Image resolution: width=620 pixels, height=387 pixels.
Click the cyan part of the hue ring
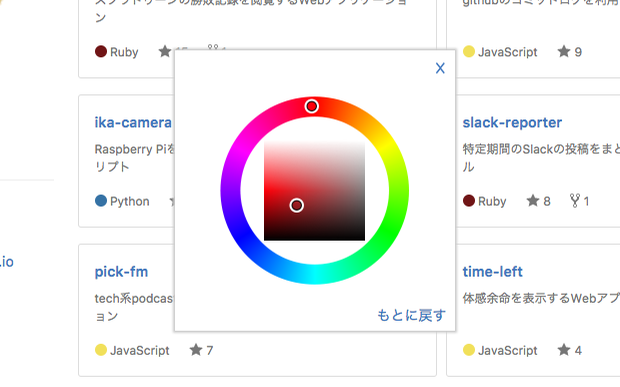(315, 274)
